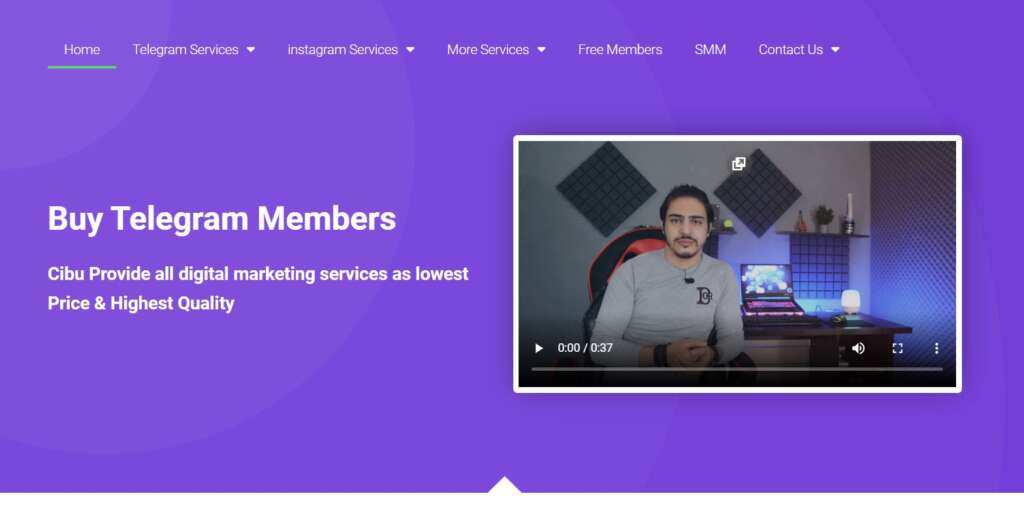The height and width of the screenshot is (515, 1024).
Task: Go to the Home menu item
Action: point(82,50)
